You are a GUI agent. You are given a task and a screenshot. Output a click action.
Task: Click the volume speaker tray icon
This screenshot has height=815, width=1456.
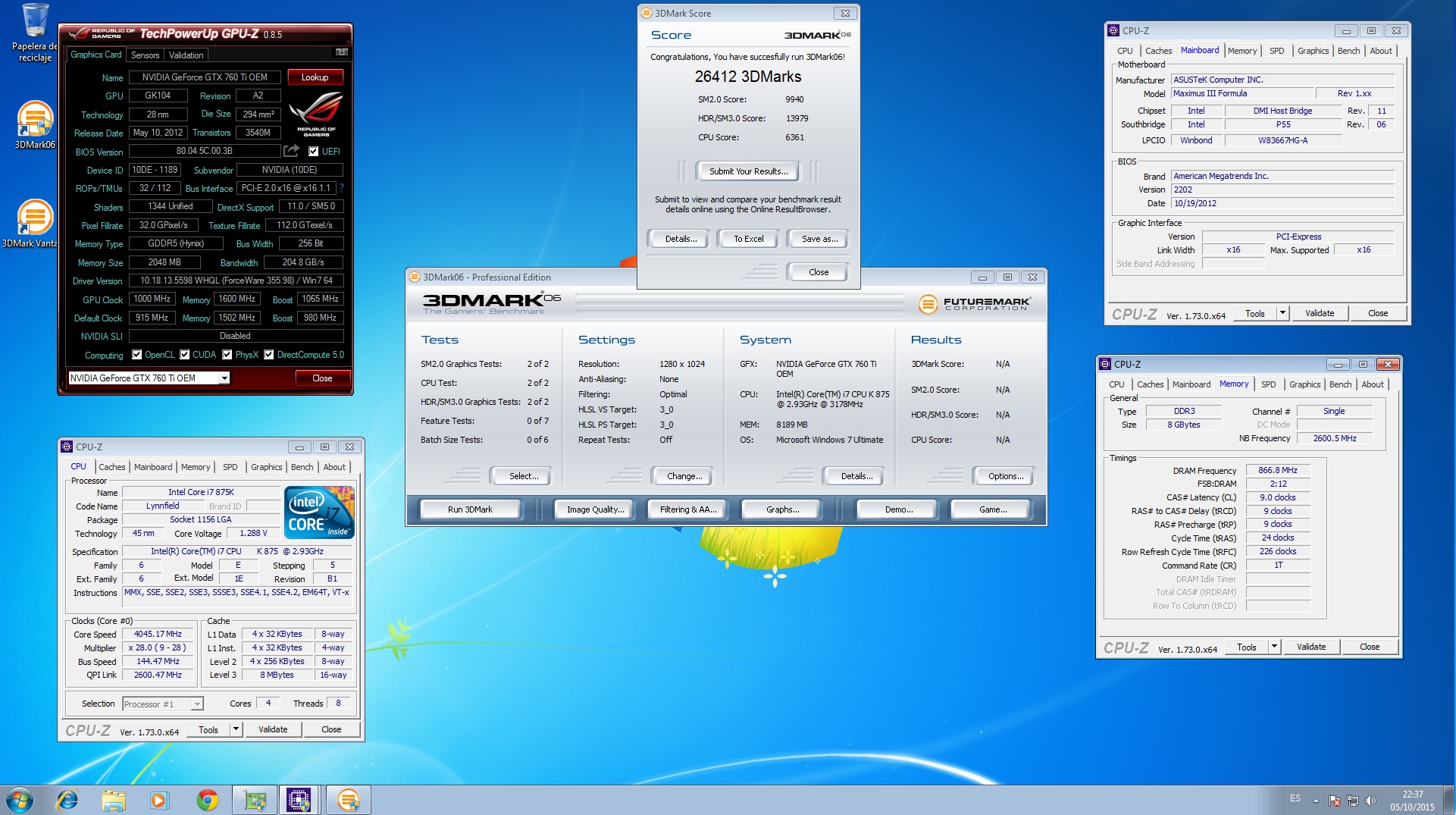point(1370,800)
